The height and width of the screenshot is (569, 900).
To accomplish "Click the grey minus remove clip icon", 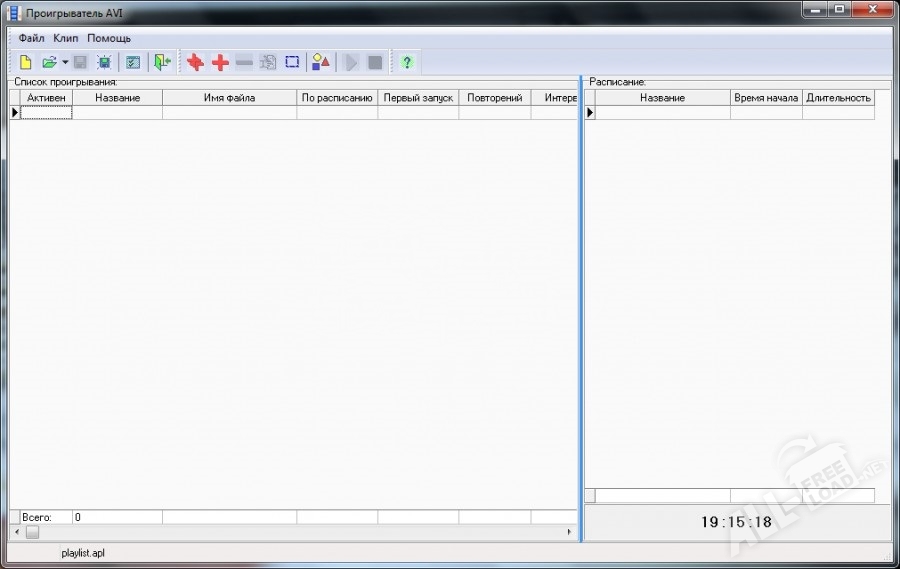I will 244,62.
